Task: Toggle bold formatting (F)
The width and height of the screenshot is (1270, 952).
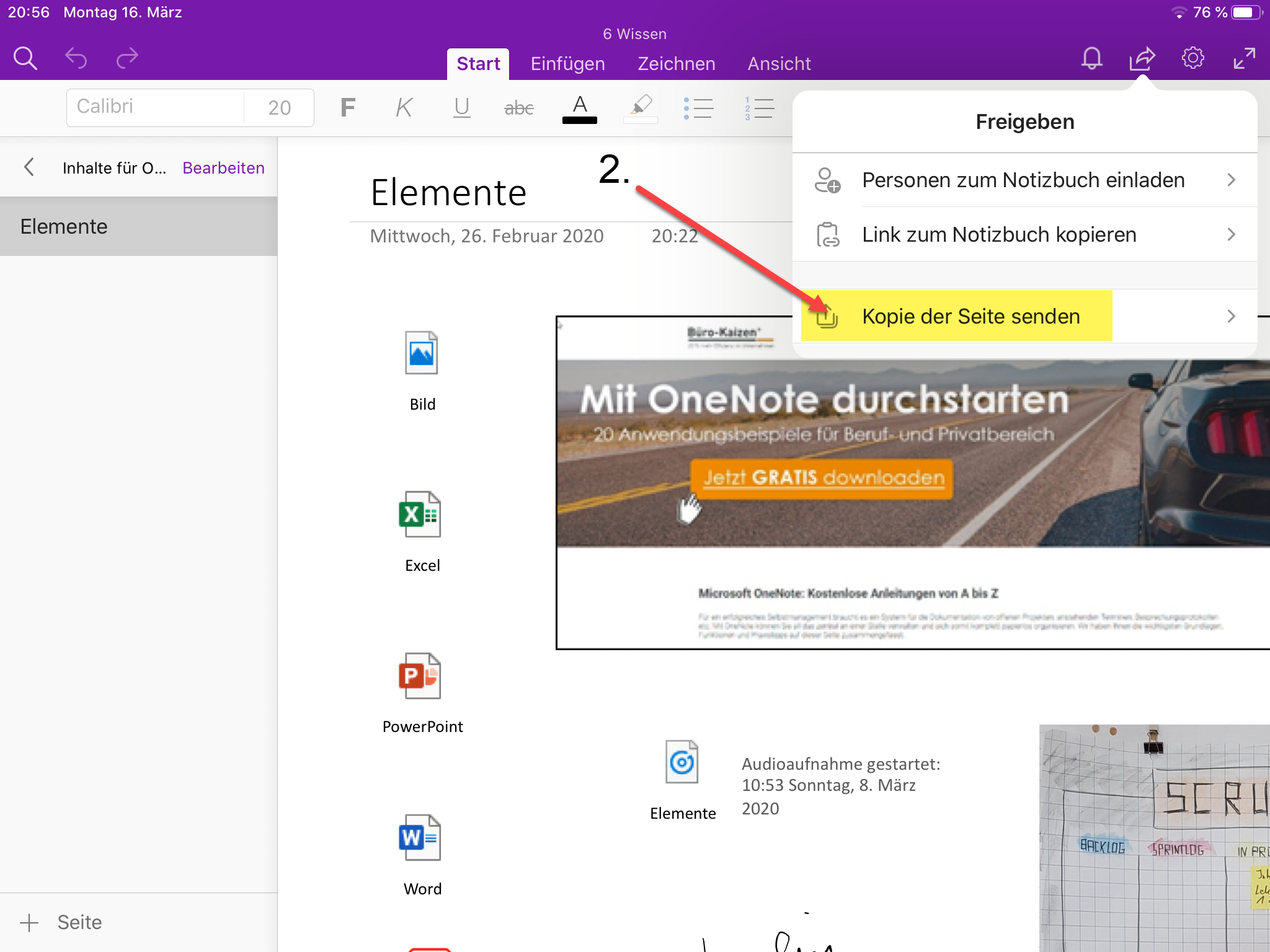Action: click(348, 108)
